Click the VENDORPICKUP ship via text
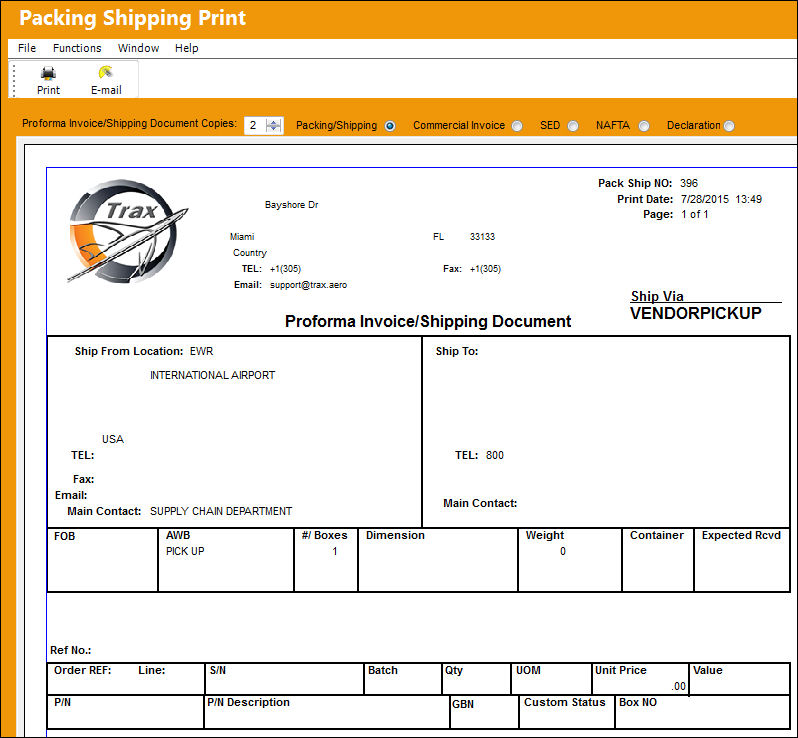The image size is (798, 738). tap(696, 313)
